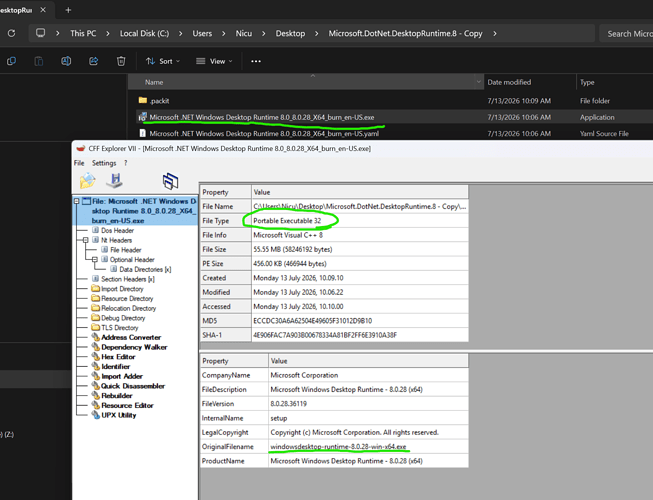Open the ? help menu in CFF Explorer
The width and height of the screenshot is (653, 500).
(125, 163)
